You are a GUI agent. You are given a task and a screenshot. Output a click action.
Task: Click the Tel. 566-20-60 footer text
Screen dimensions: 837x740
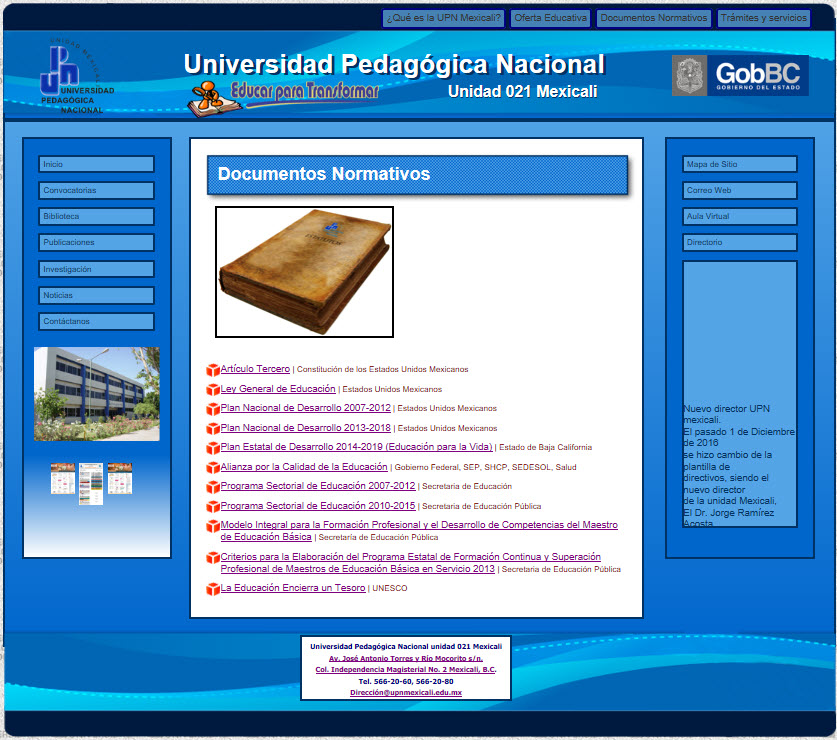406,681
